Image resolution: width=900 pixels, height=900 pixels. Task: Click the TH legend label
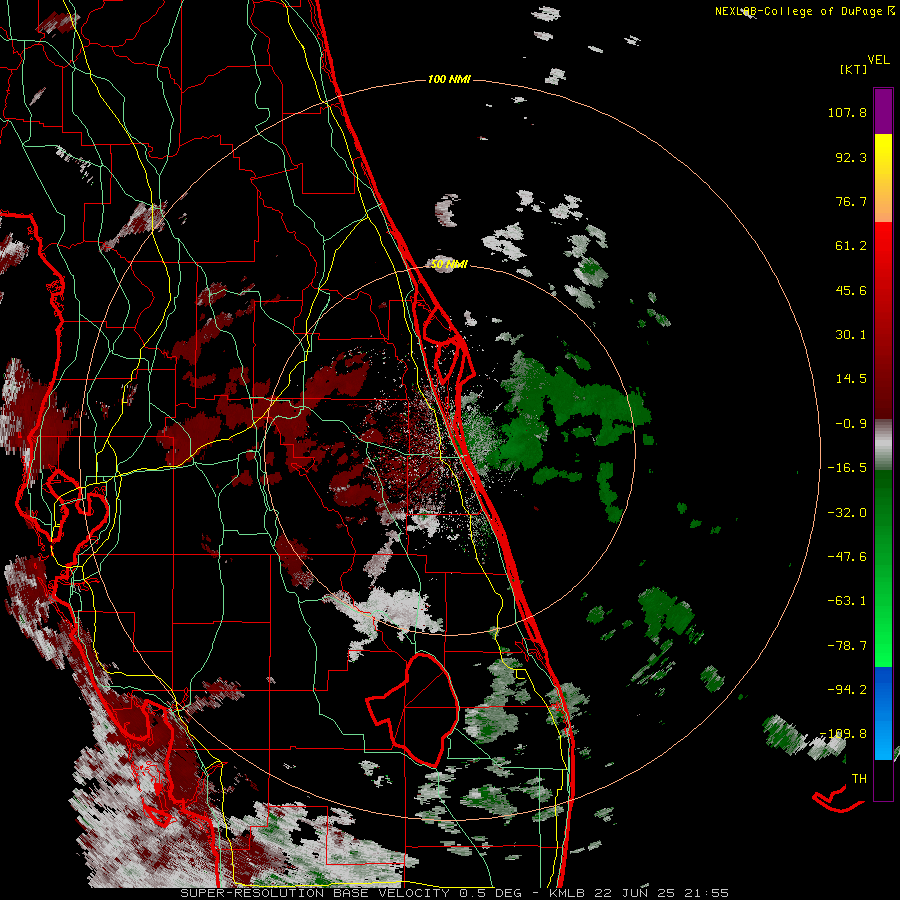click(859, 779)
